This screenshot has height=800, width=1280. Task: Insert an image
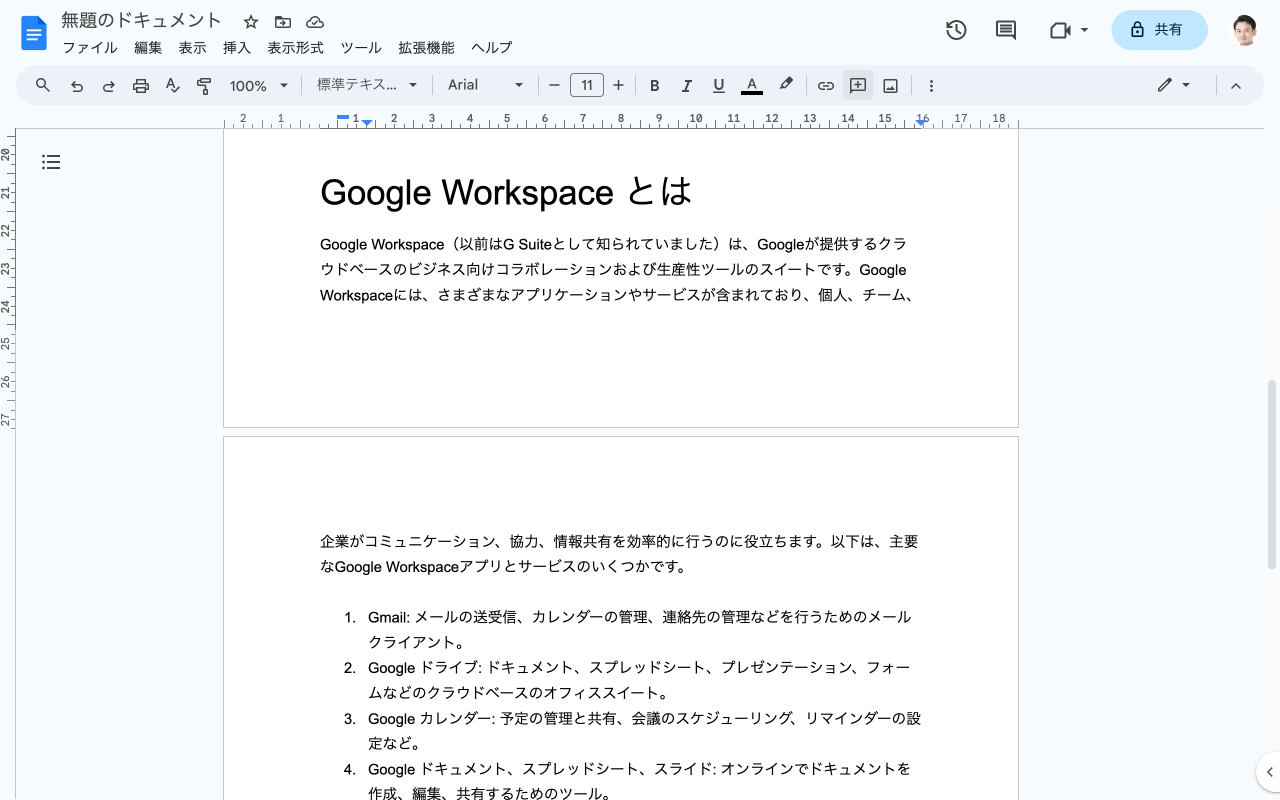click(890, 86)
